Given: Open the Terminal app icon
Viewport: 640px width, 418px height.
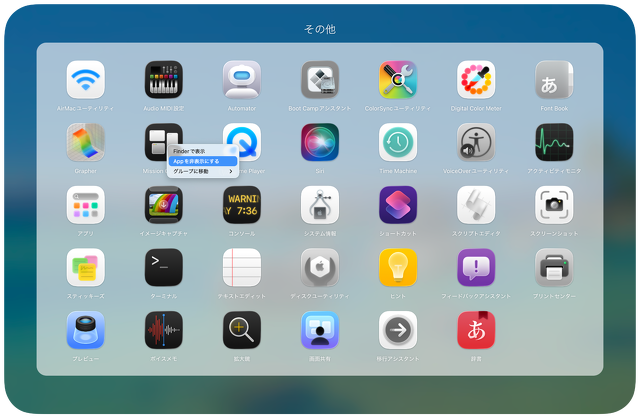Looking at the screenshot, I should coord(163,267).
